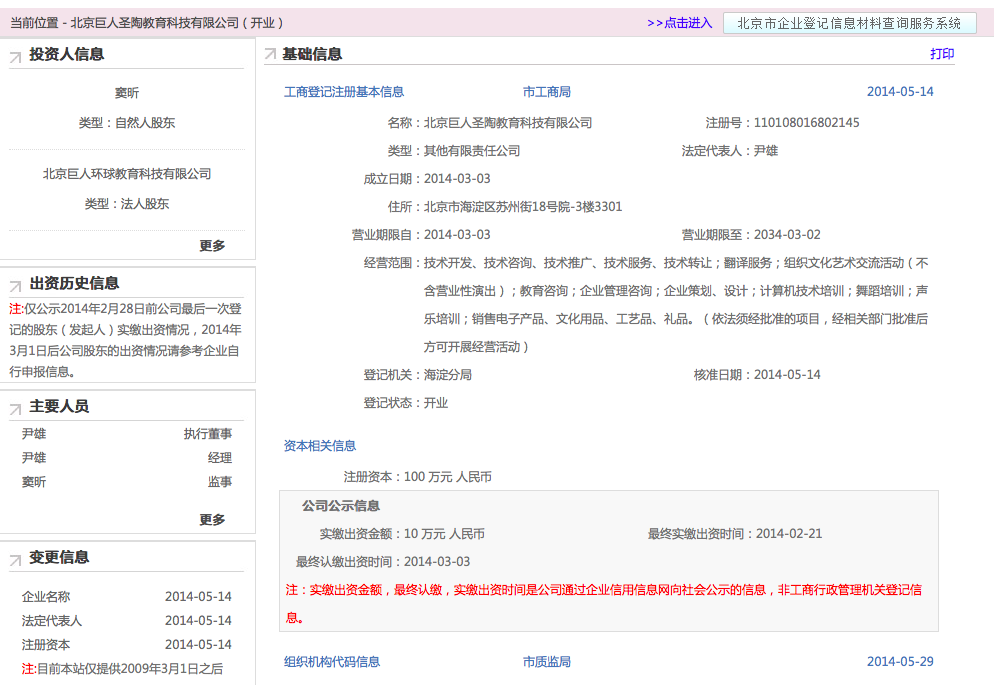Open 资本相关信息 section link

(x=320, y=446)
